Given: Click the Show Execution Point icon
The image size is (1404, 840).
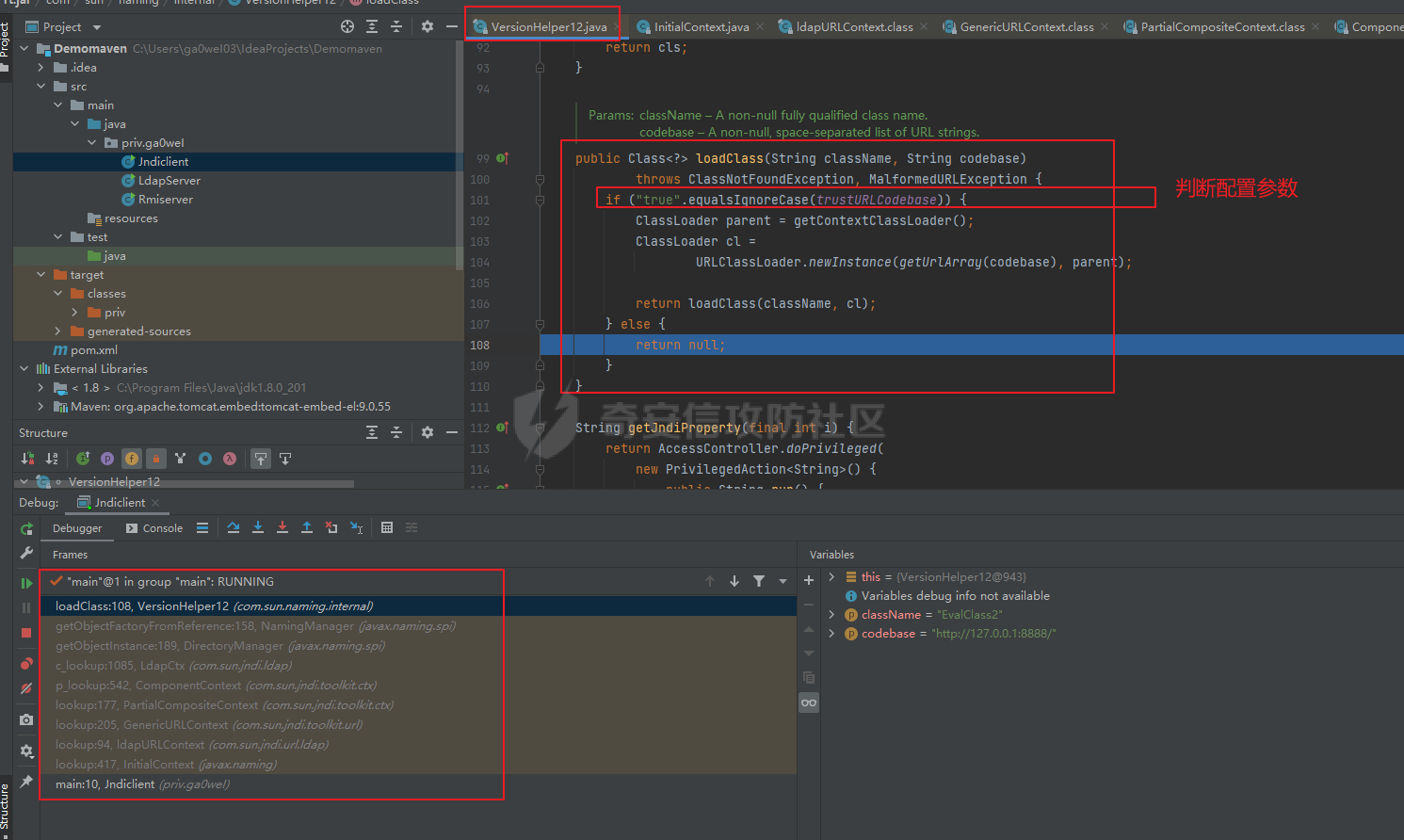Looking at the screenshot, I should [202, 527].
